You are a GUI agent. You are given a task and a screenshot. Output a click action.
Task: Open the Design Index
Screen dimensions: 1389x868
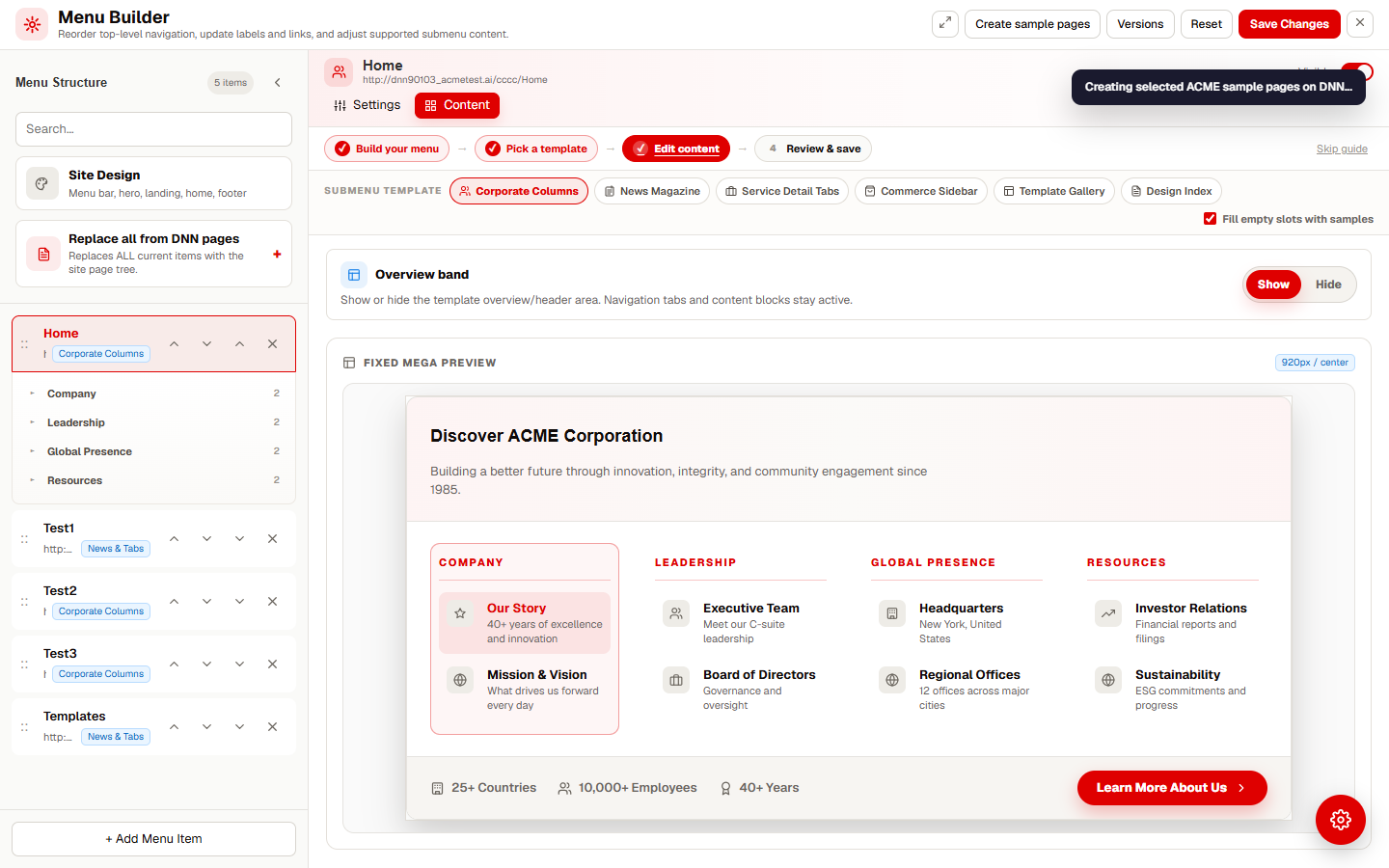click(x=1171, y=191)
